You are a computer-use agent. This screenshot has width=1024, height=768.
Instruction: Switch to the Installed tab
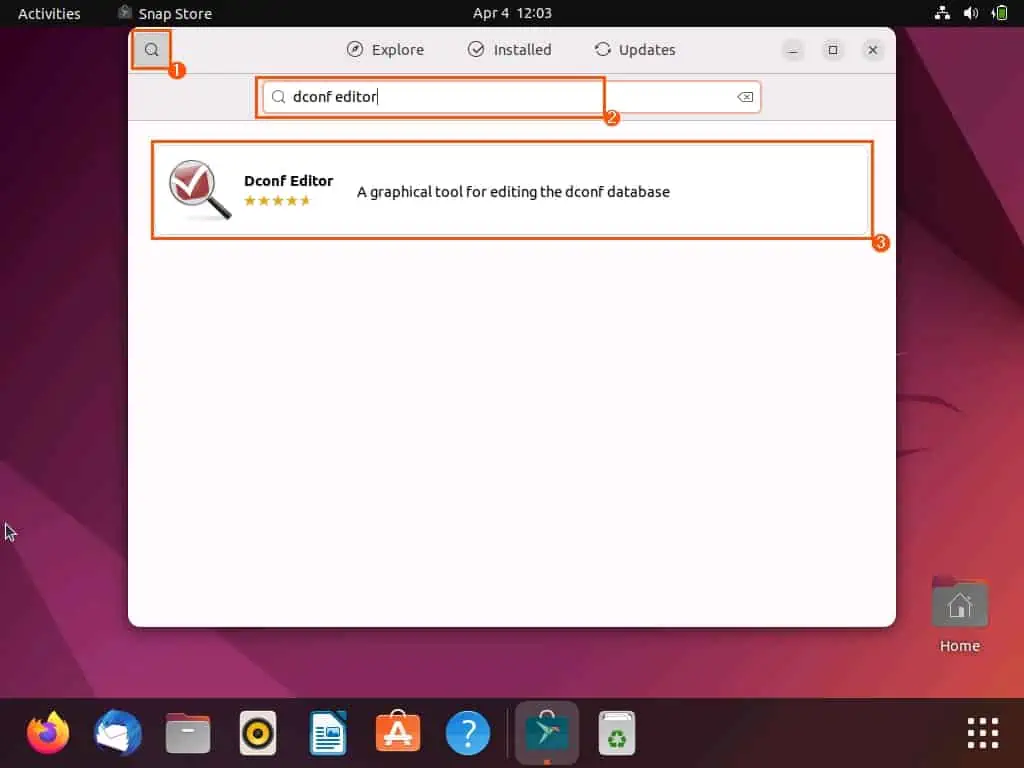tap(510, 49)
